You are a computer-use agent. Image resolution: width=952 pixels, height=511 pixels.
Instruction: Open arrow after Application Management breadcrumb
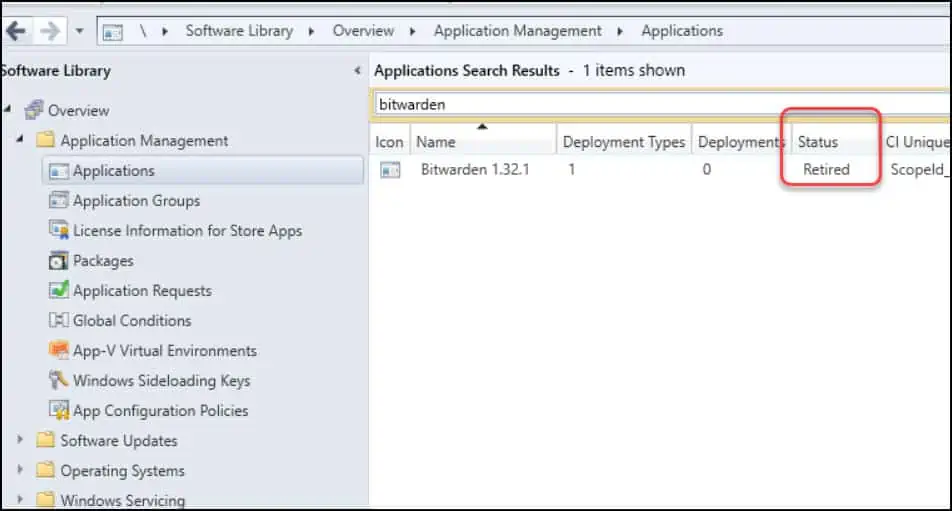[620, 31]
